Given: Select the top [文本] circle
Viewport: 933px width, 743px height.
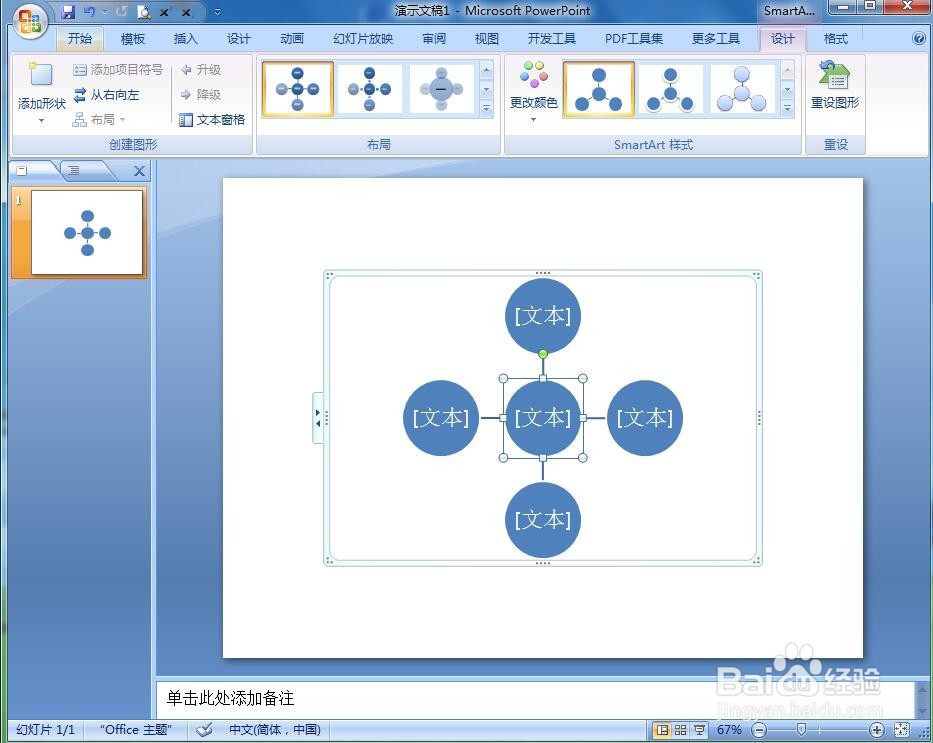Looking at the screenshot, I should (543, 316).
